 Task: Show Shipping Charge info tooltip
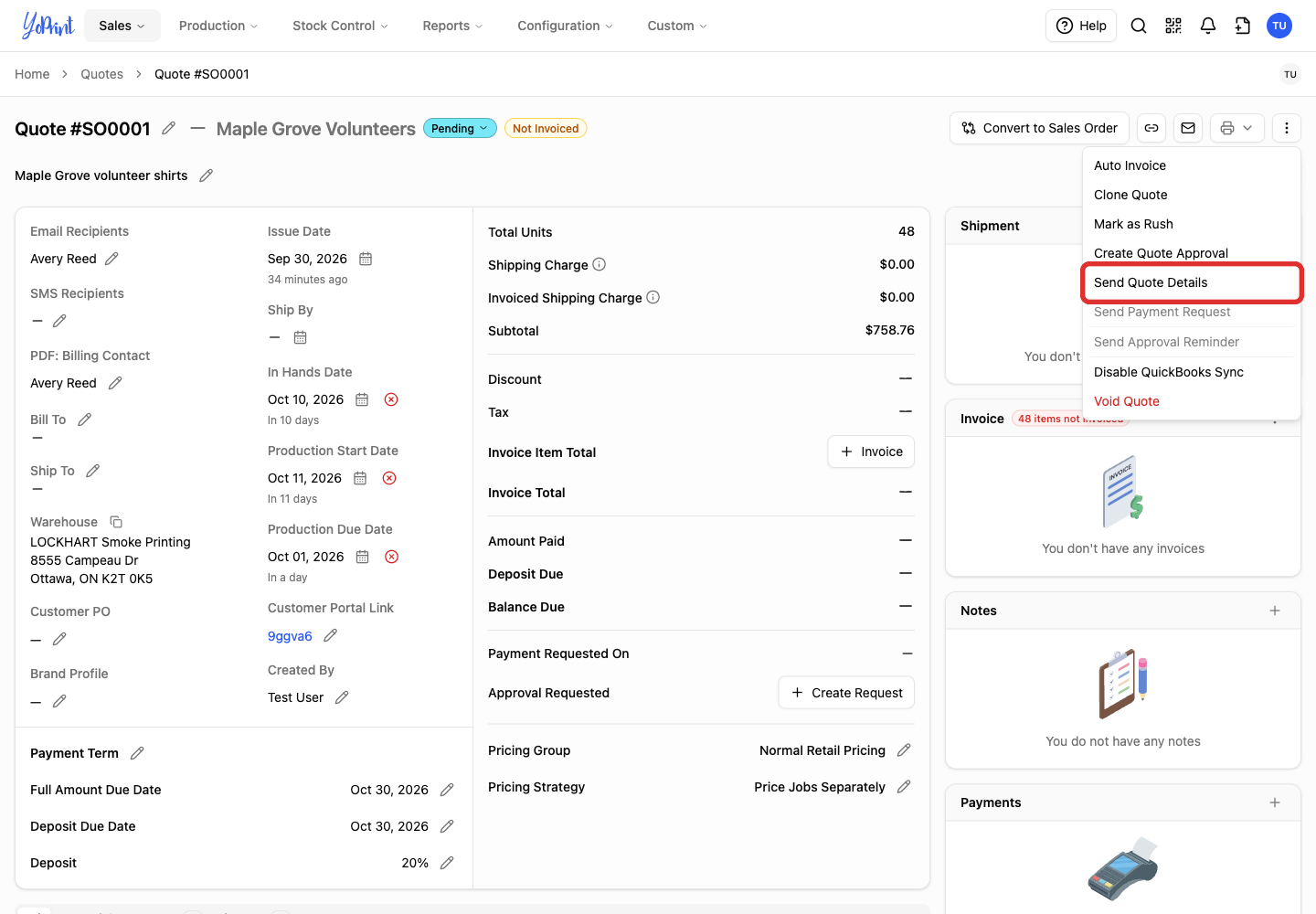[x=600, y=264]
